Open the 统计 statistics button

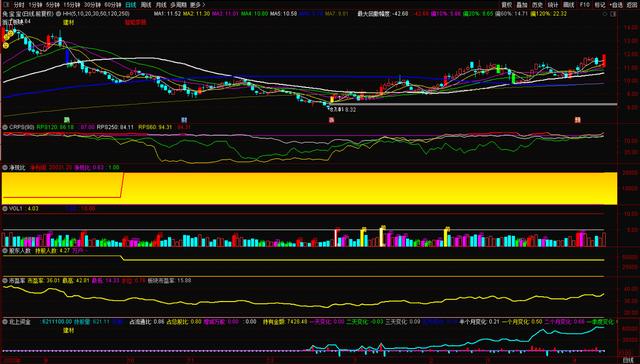tap(553, 5)
